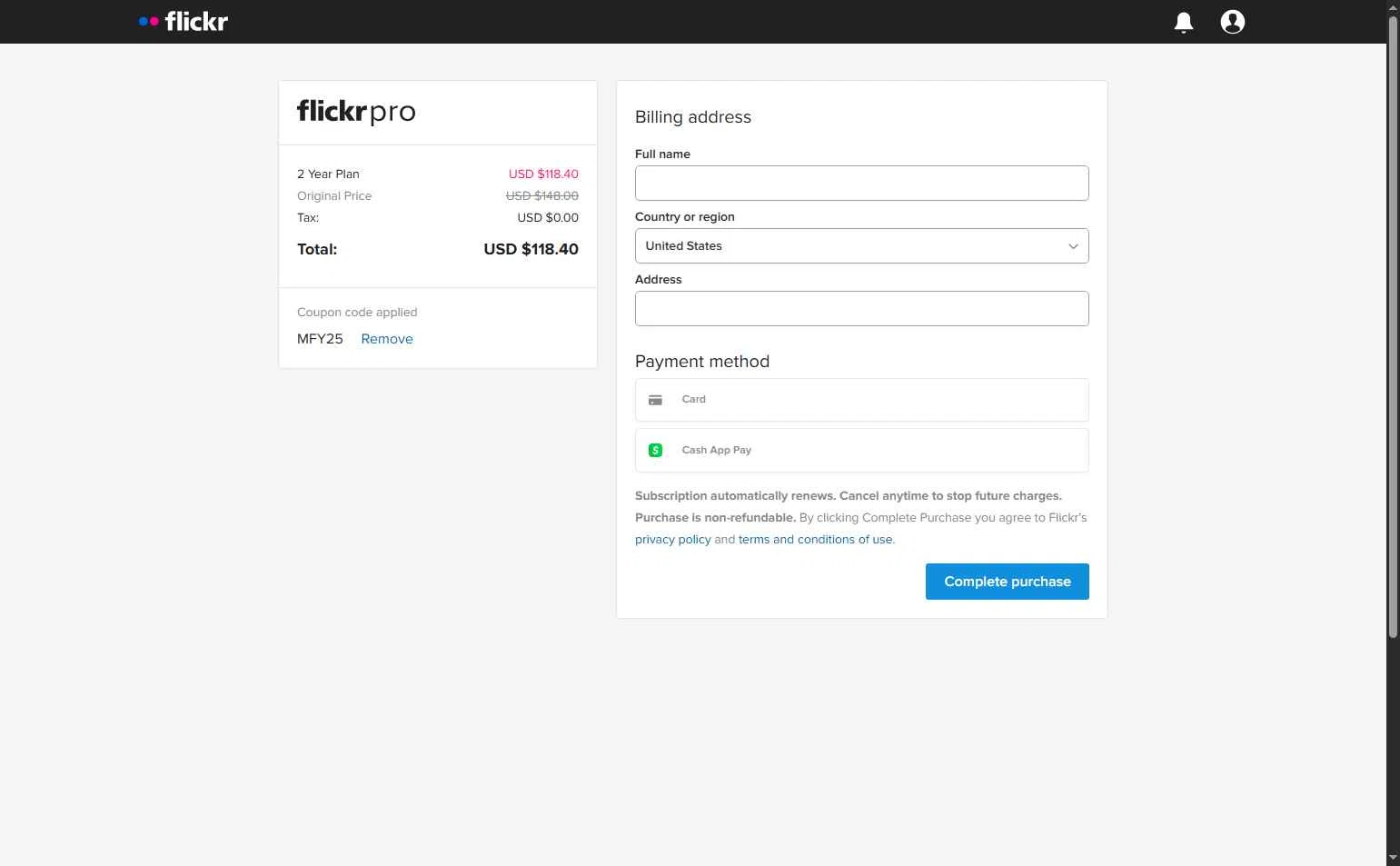Click the Flickr logo in header
Screen dimensions: 1400x866
(184, 21)
